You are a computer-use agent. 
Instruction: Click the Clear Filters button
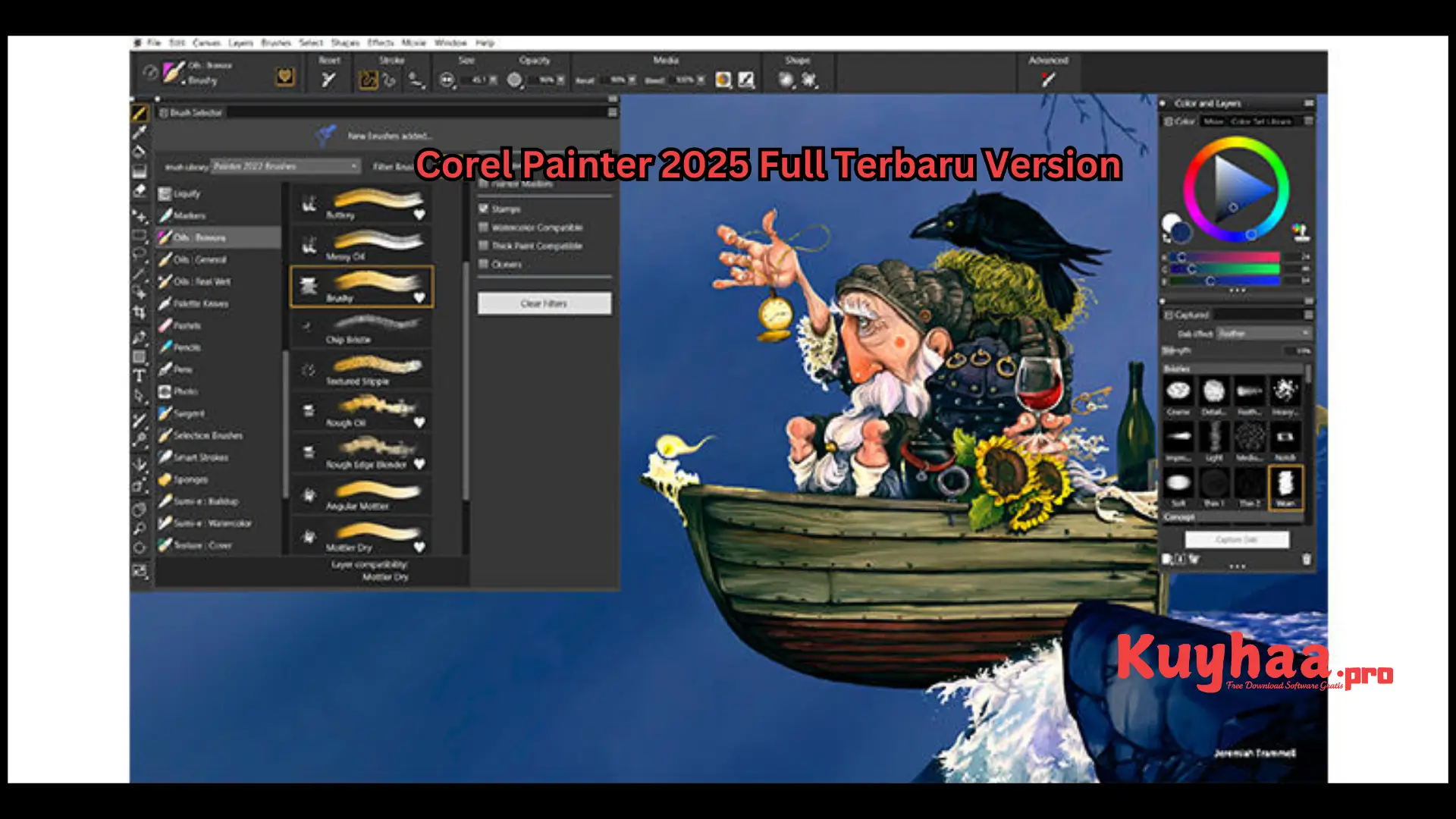pyautogui.click(x=543, y=303)
